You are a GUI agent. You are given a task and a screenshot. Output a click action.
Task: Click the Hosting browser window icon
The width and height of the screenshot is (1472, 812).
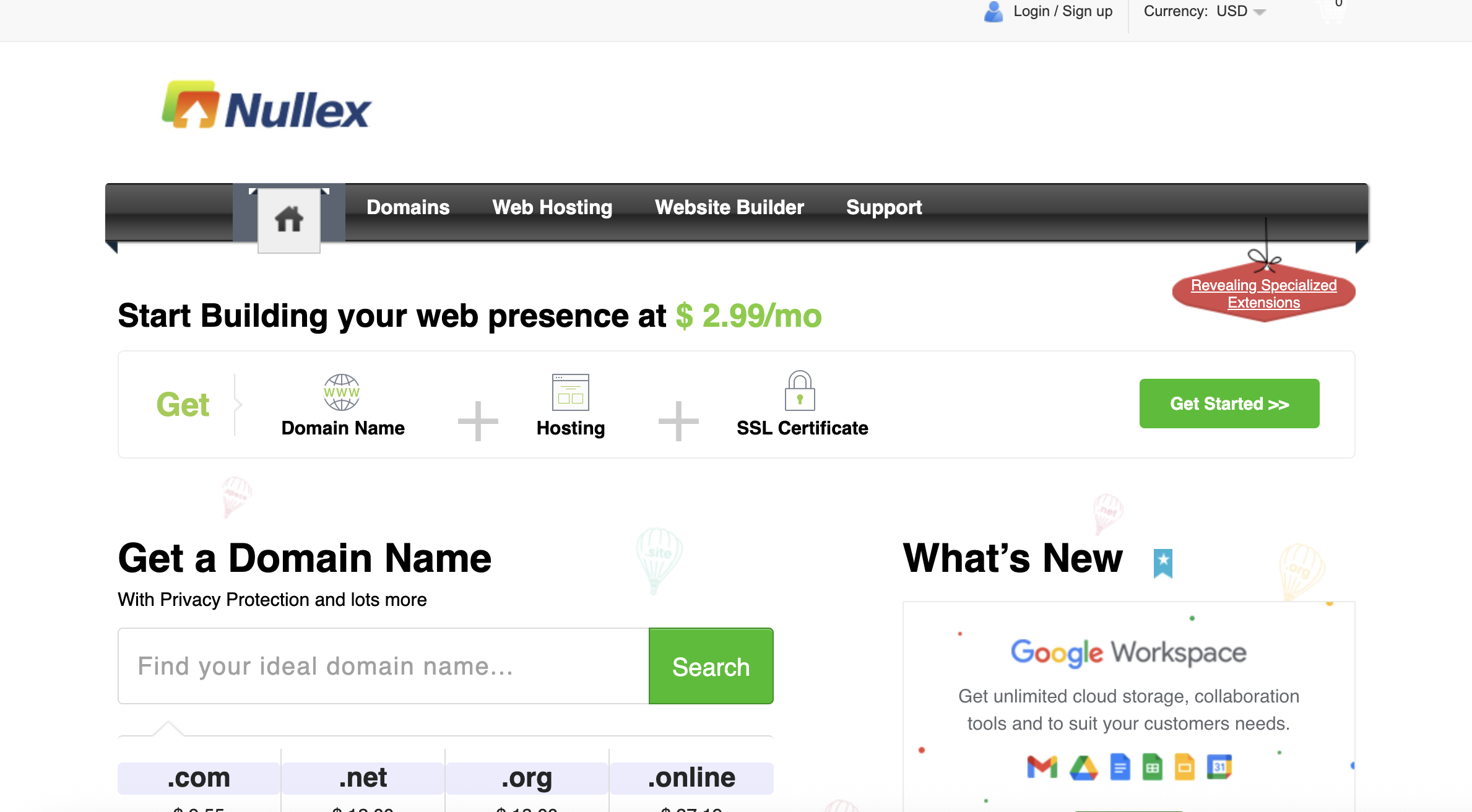570,392
